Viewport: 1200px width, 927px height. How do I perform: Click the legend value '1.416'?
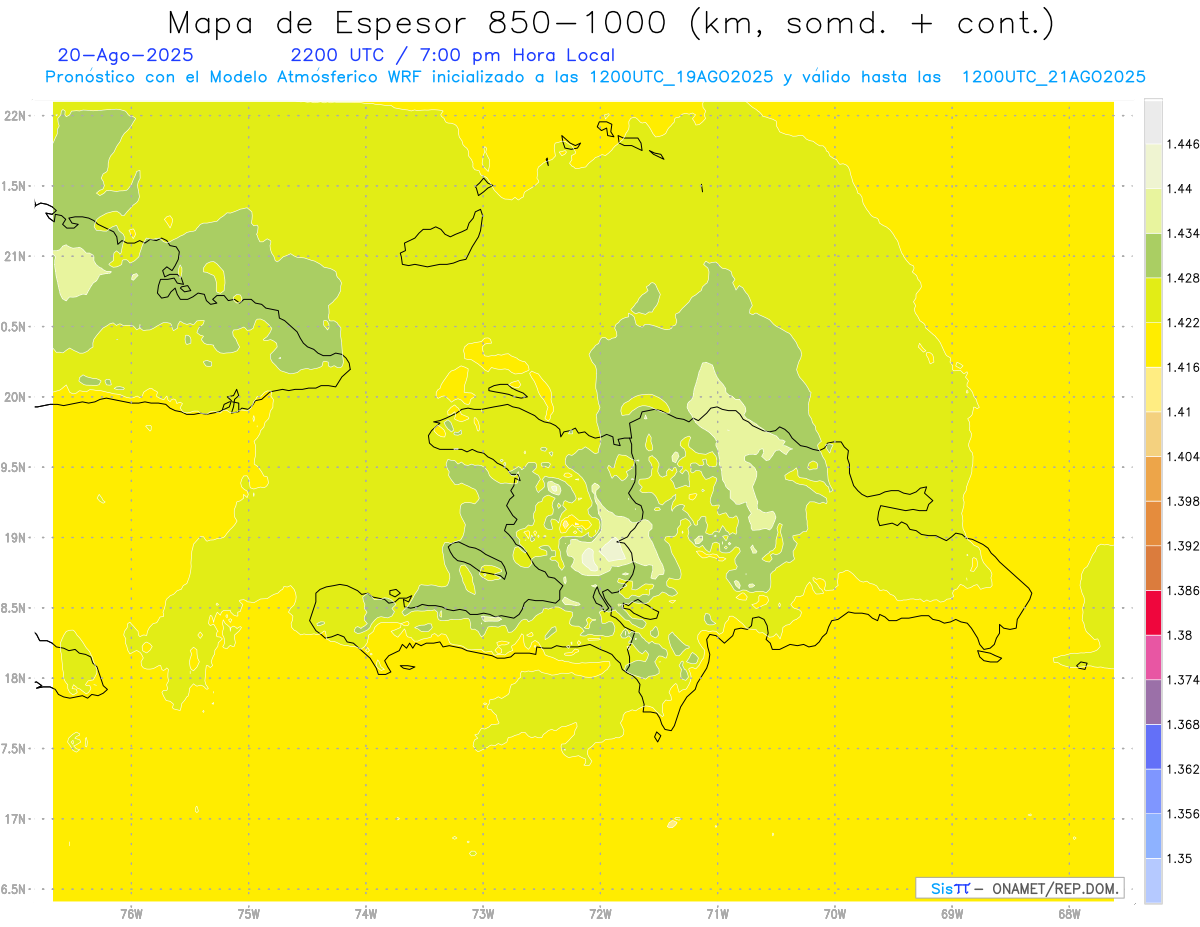click(1181, 367)
